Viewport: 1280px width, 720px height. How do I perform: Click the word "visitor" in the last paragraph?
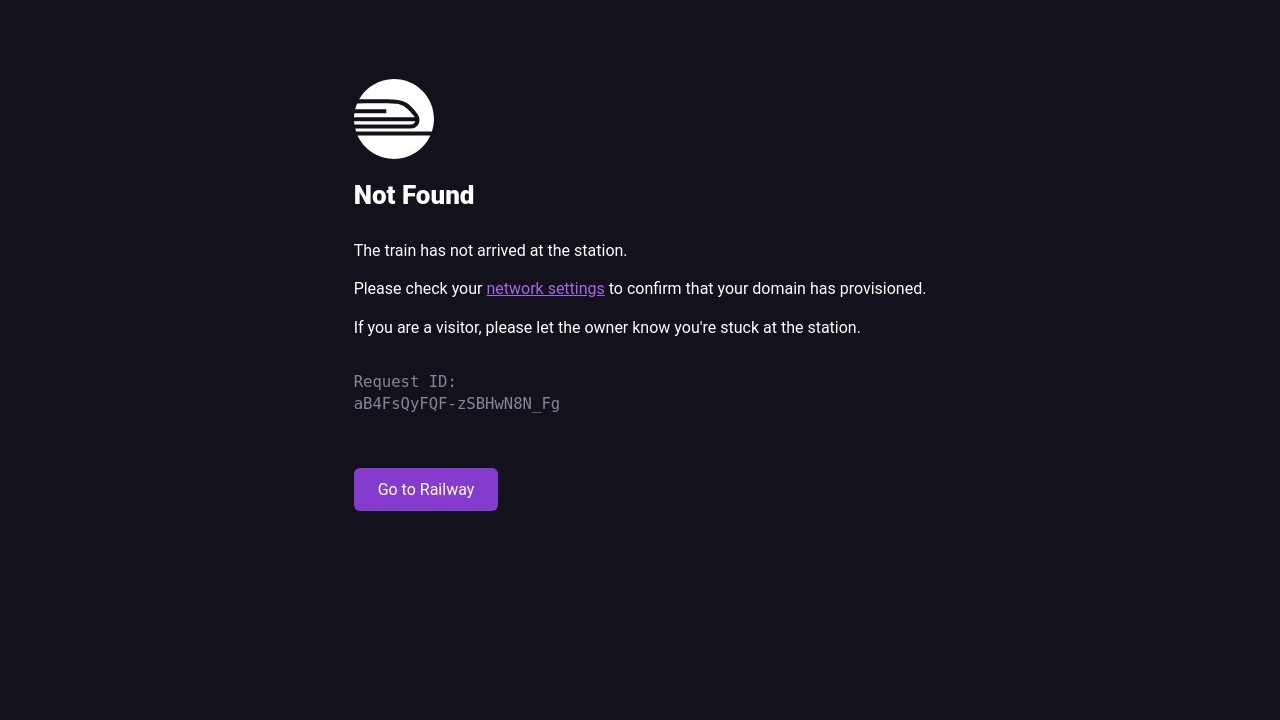click(457, 328)
